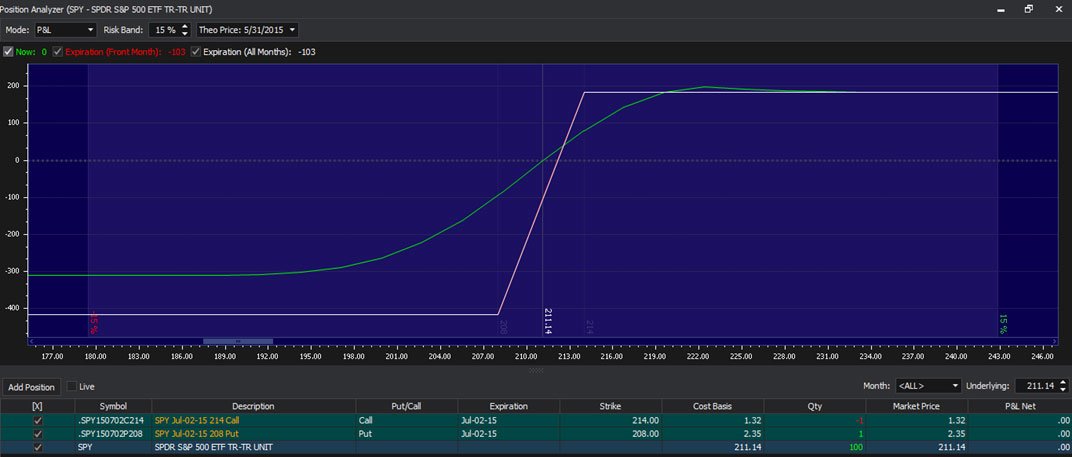The width and height of the screenshot is (1072, 457).
Task: Click the Underlying price input field
Action: (x=1035, y=386)
